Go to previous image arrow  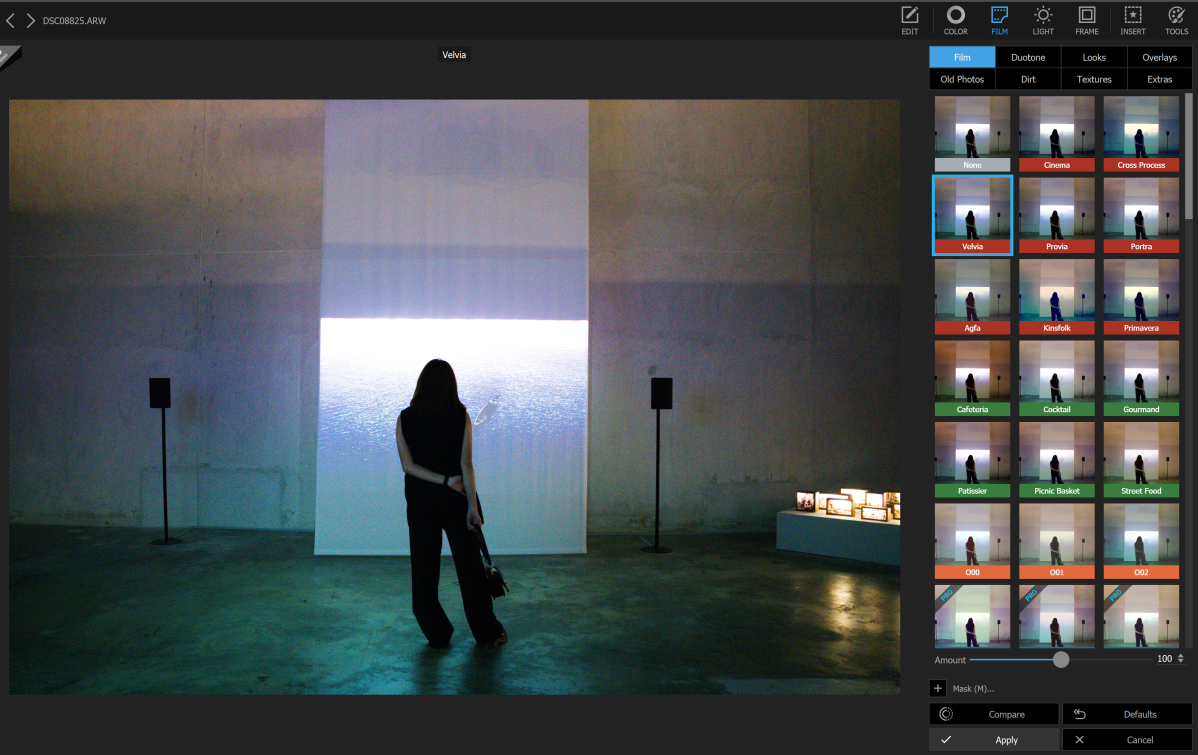[x=10, y=20]
